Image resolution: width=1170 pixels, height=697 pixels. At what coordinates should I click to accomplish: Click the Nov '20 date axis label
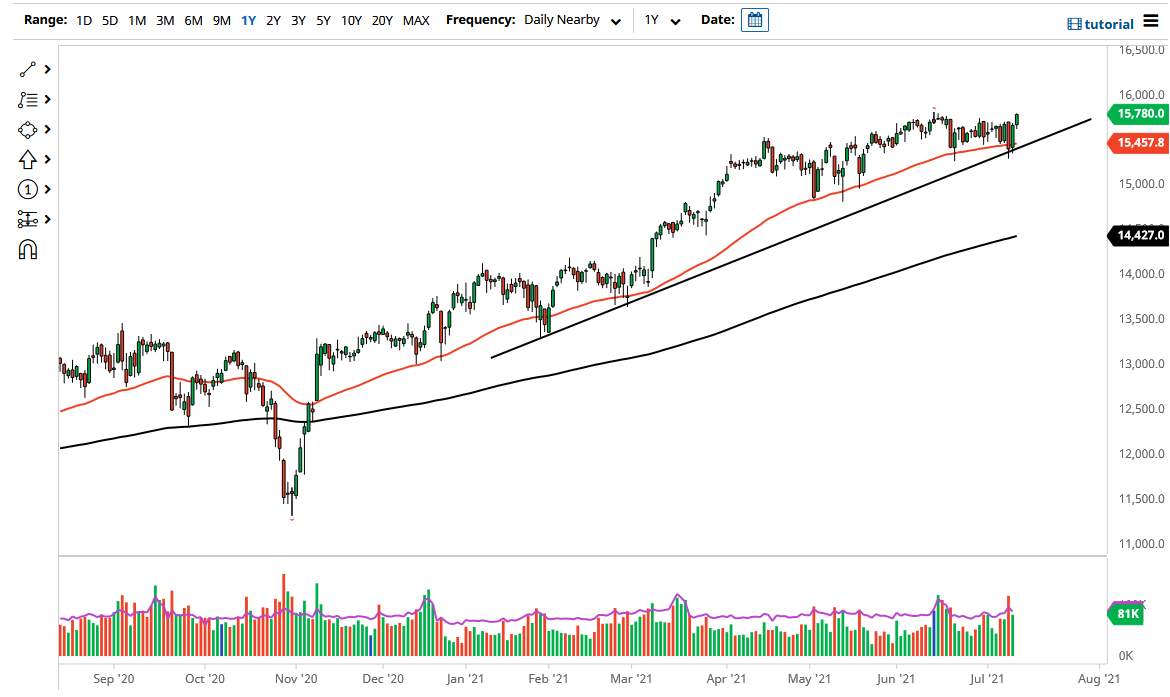click(x=296, y=678)
